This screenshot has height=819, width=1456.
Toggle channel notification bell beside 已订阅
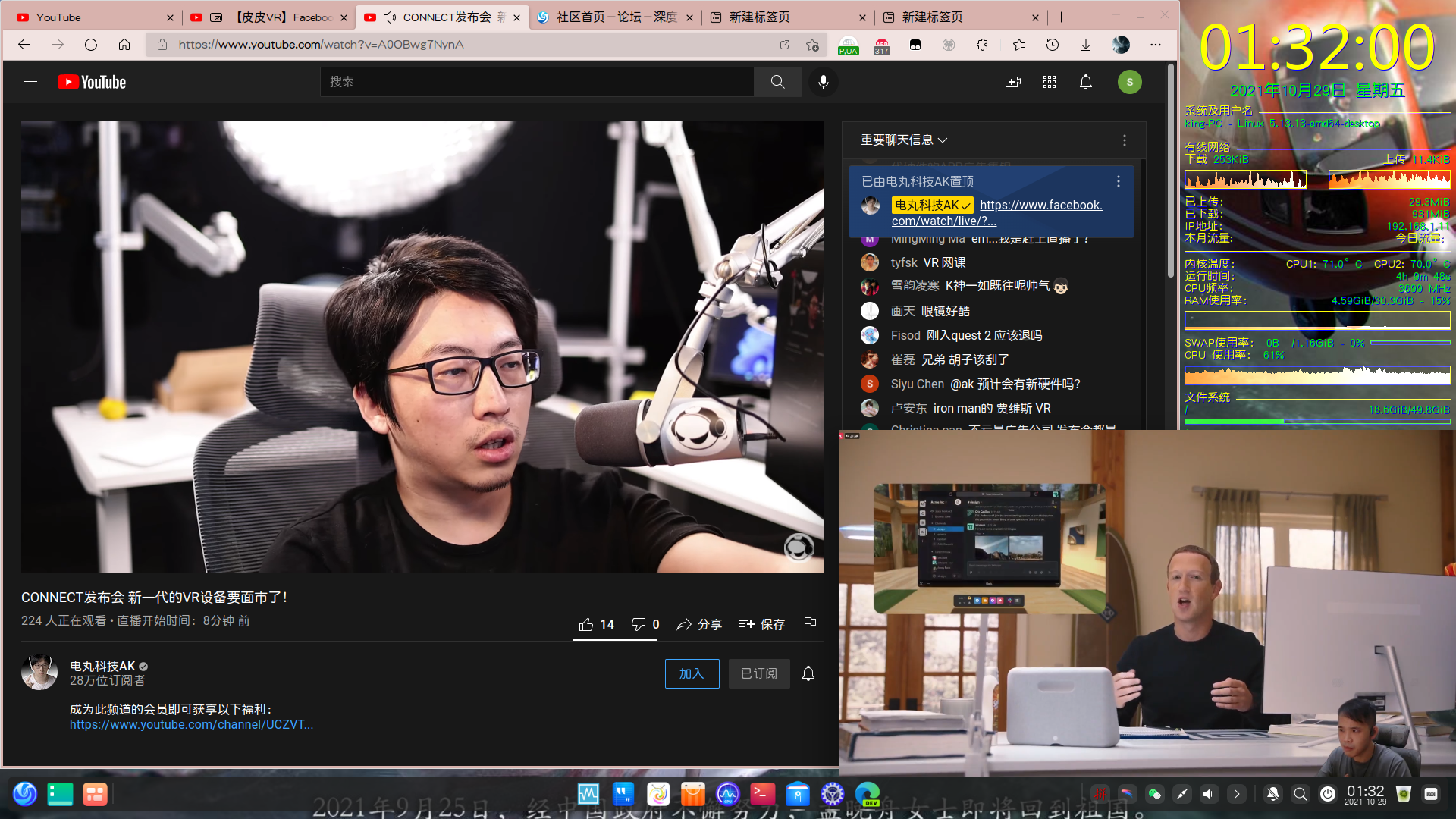point(808,673)
